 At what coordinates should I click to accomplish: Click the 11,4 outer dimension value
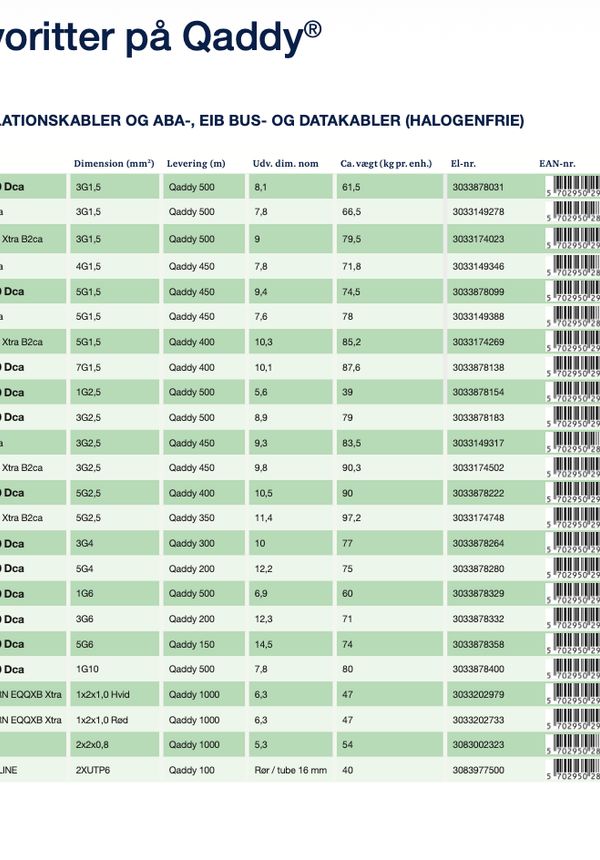click(263, 518)
